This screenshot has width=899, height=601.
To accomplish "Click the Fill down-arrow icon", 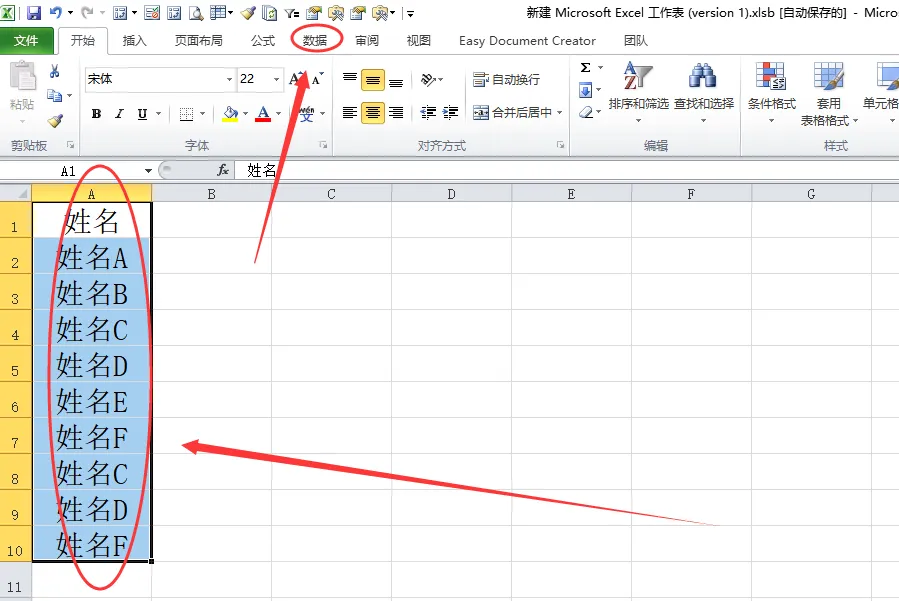I will pos(585,90).
